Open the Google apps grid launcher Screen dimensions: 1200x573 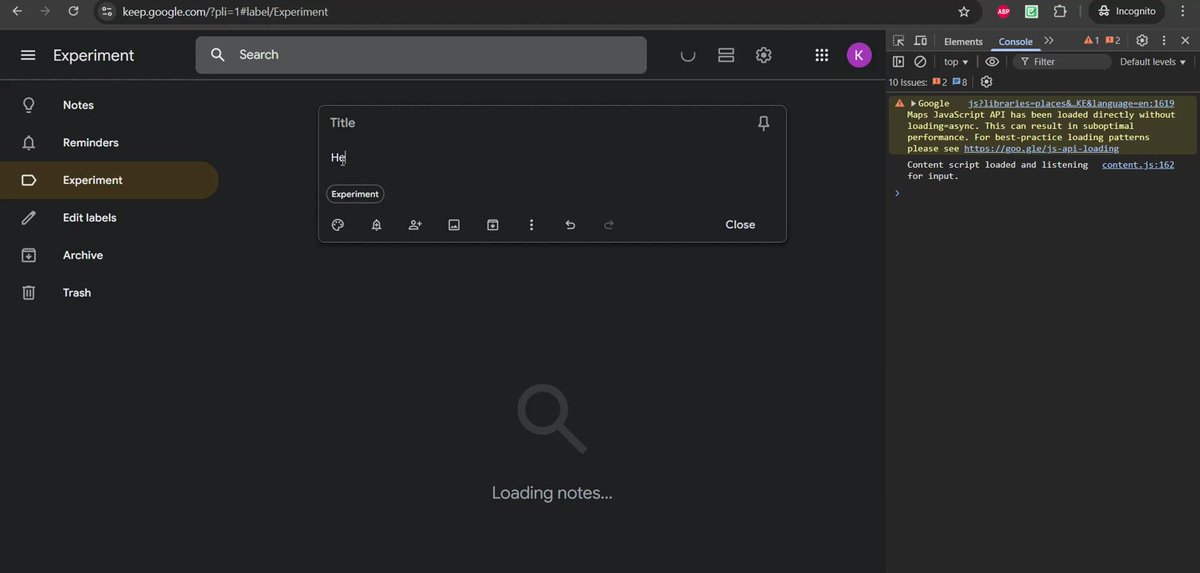pos(821,55)
